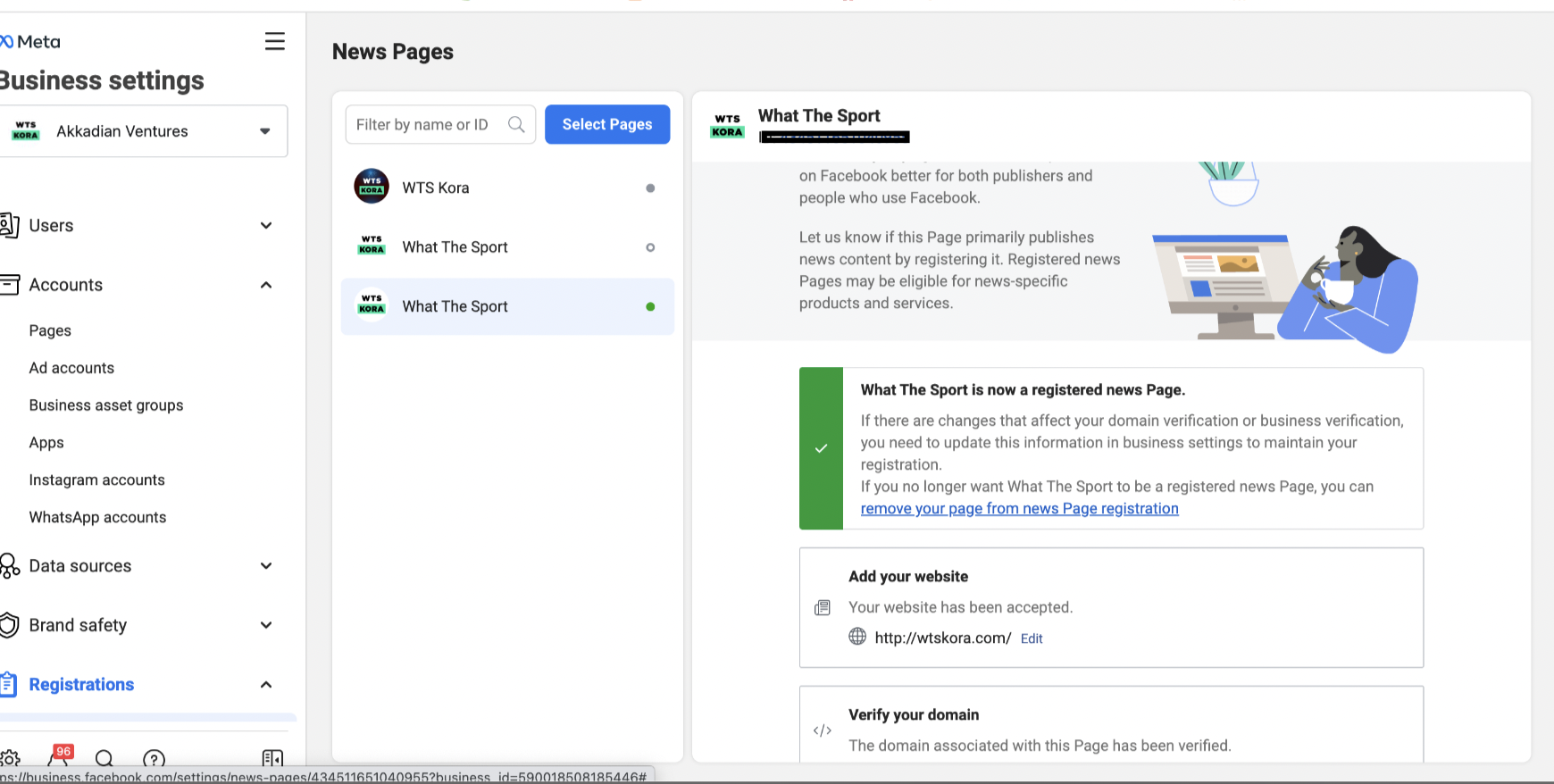Viewport: 1554px width, 784px height.
Task: Click the green checkmark registration icon
Action: tap(822, 448)
